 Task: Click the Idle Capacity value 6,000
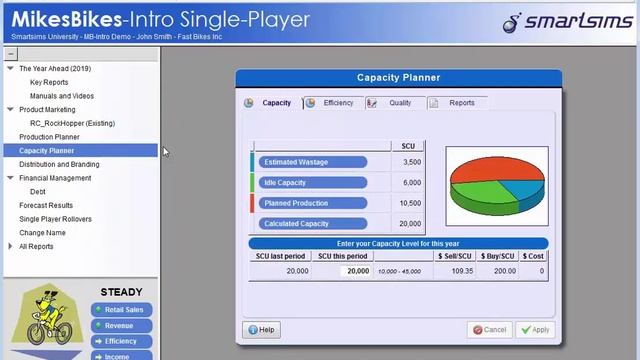pos(412,182)
